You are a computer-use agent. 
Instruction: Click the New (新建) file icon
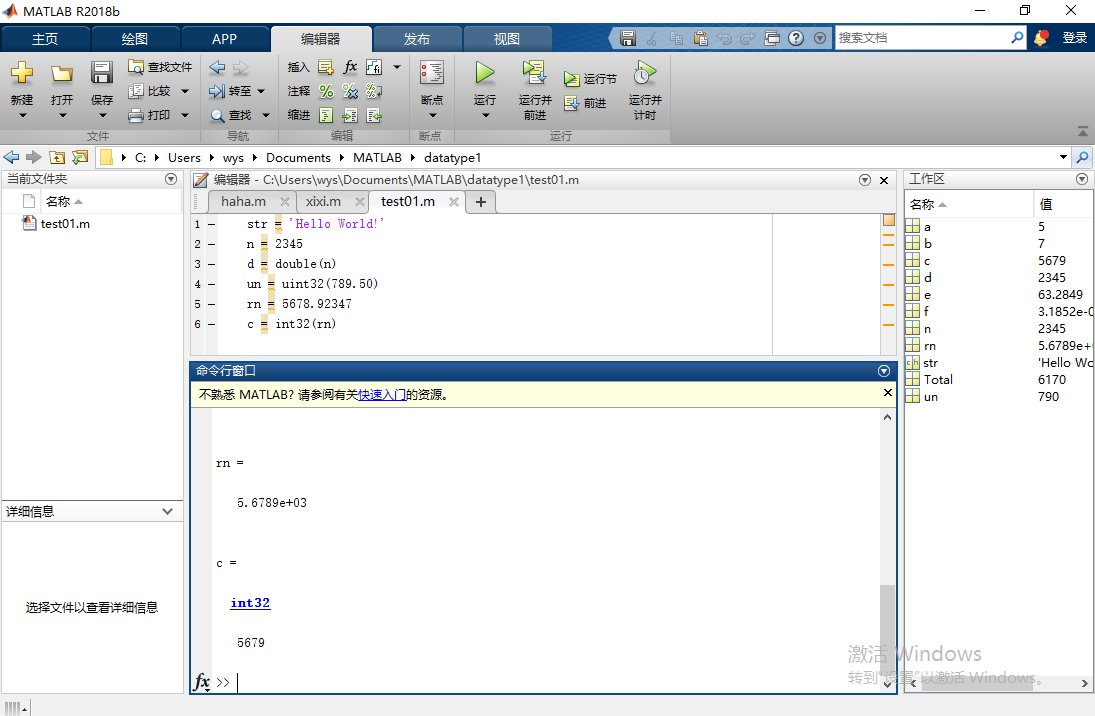click(22, 73)
